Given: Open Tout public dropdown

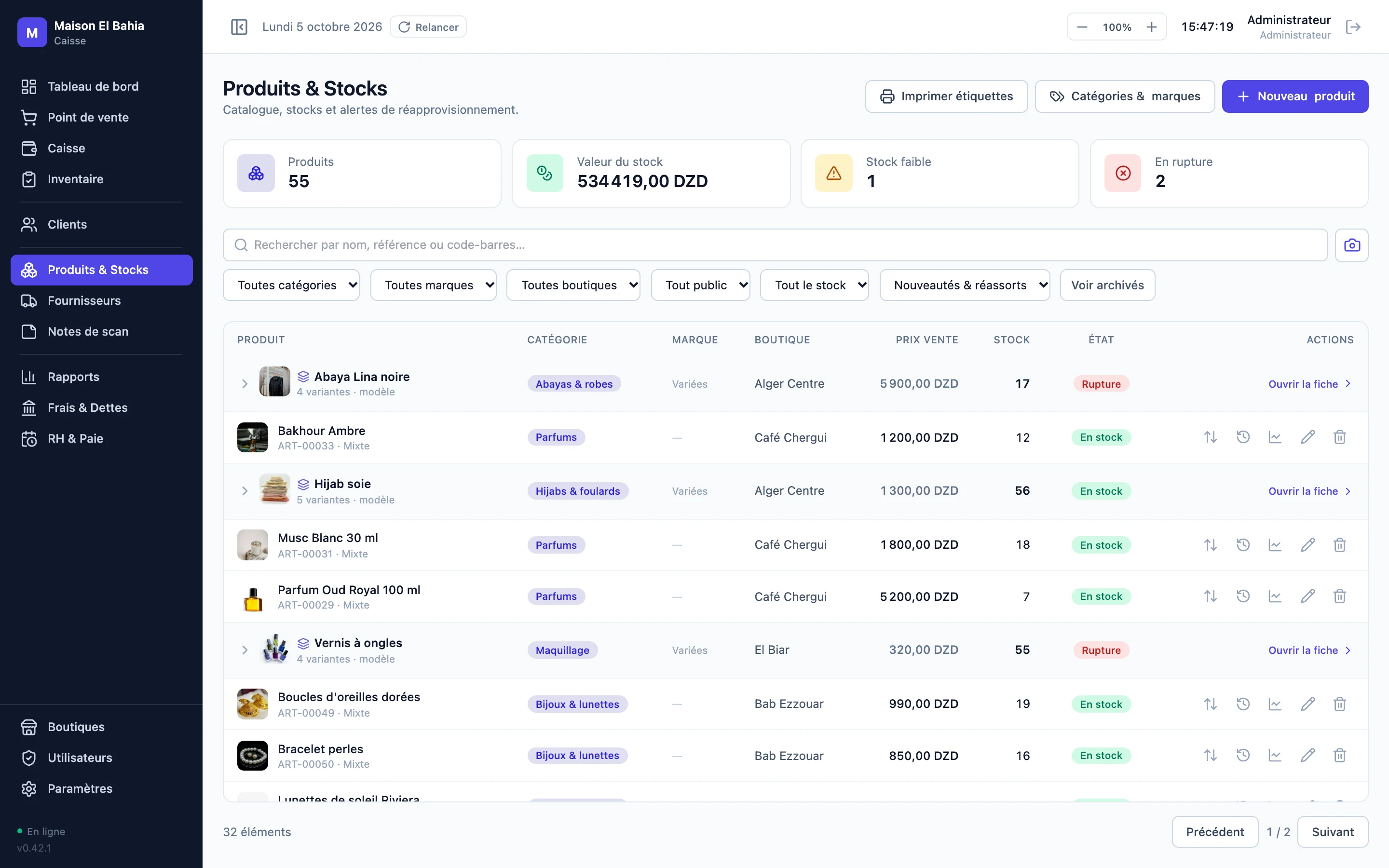Looking at the screenshot, I should tap(700, 285).
